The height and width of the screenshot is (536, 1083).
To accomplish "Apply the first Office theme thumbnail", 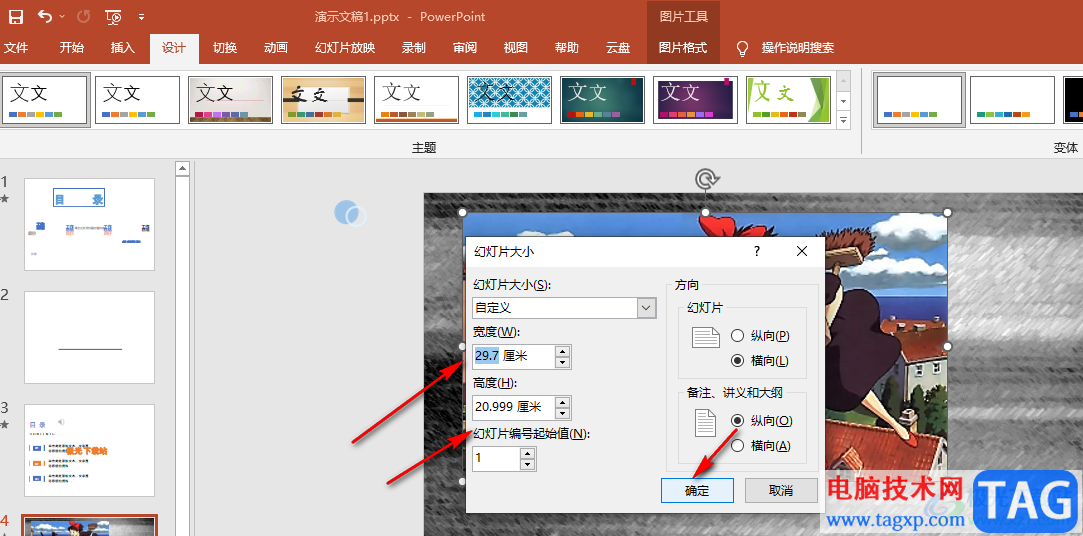I will point(45,100).
